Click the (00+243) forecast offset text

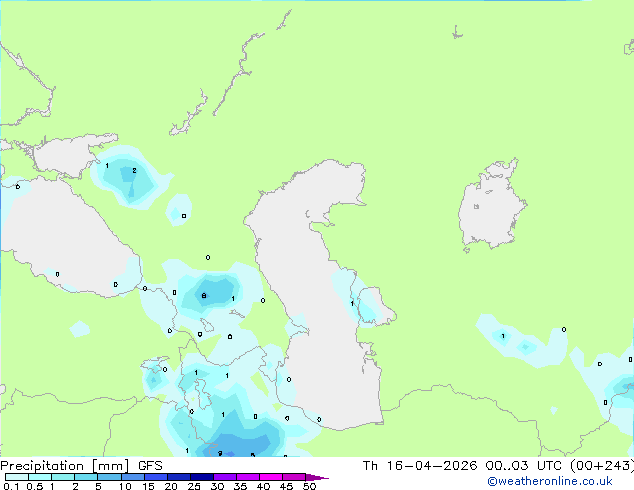602,466
